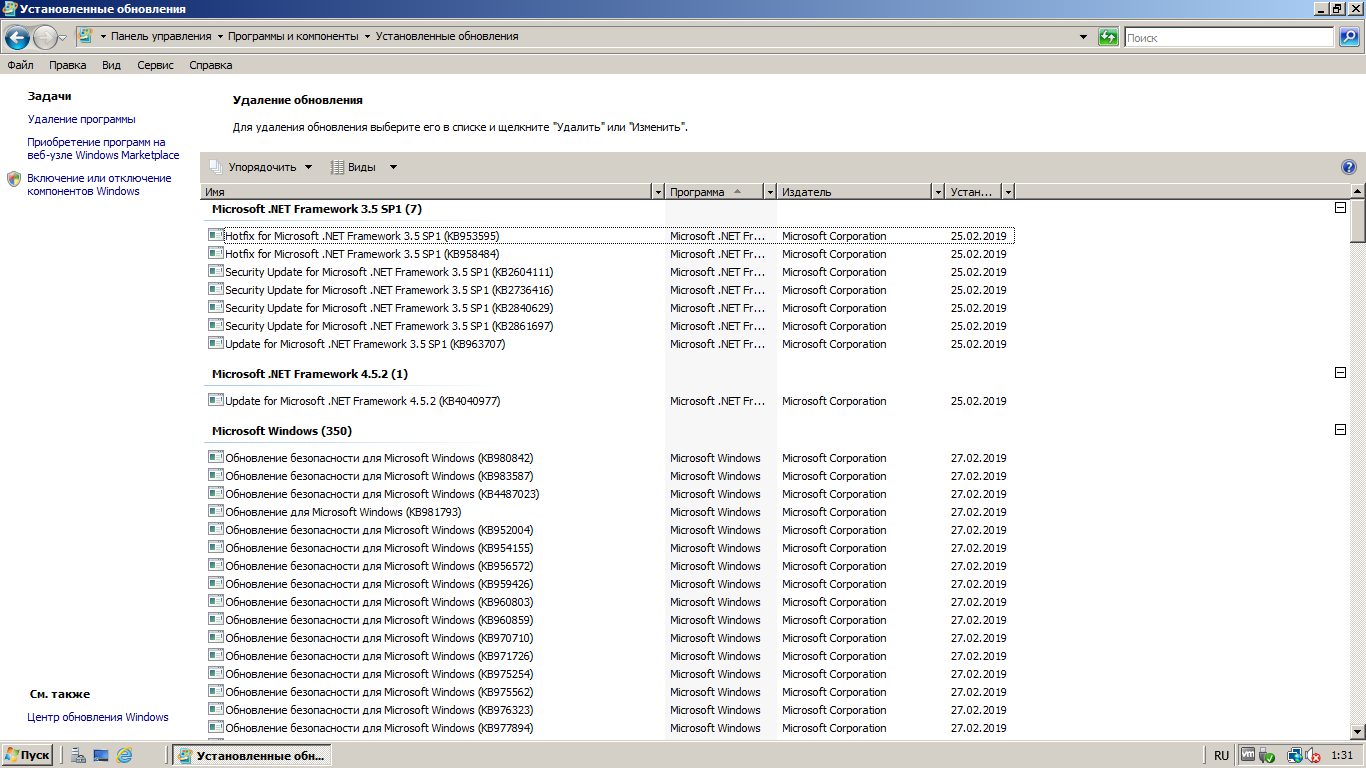
Task: Click Панель управления in the breadcrumb
Action: click(161, 36)
